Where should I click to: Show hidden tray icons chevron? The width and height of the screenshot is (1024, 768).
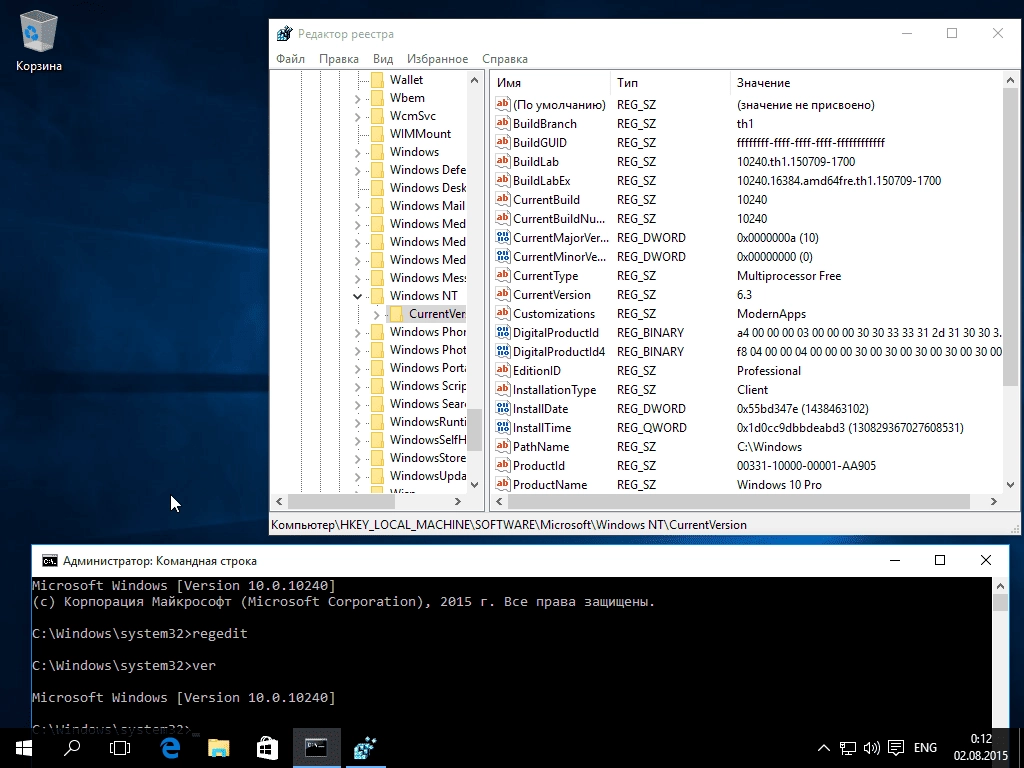coord(824,748)
